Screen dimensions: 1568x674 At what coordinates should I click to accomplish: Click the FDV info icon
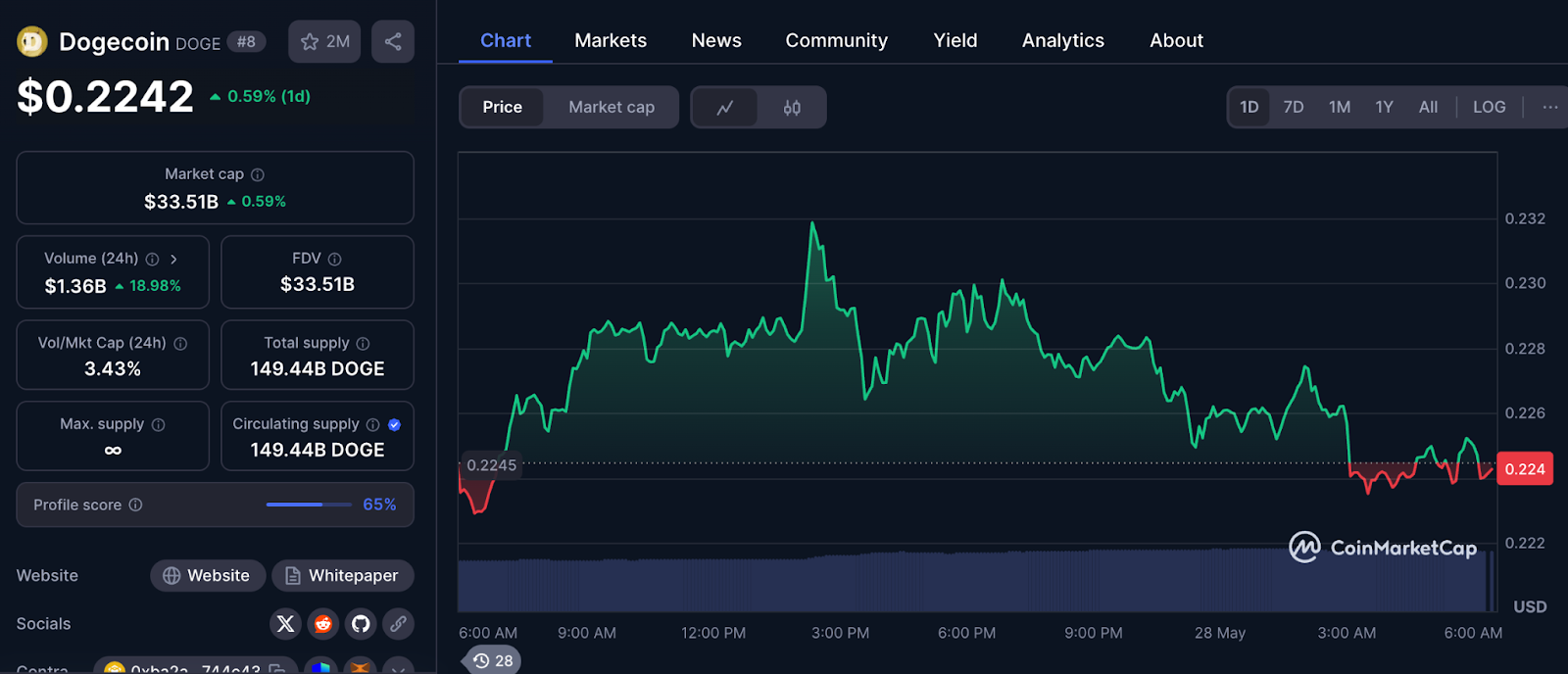(334, 259)
